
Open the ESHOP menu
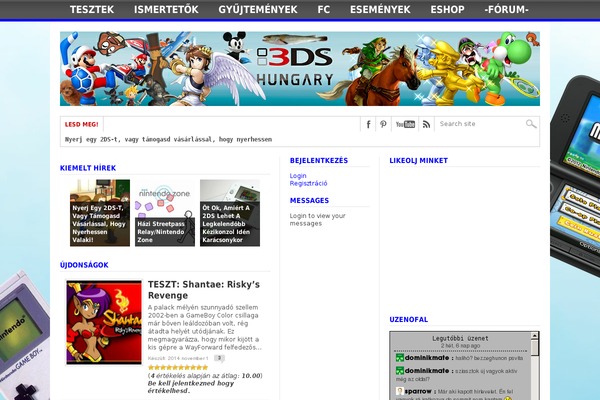447,10
